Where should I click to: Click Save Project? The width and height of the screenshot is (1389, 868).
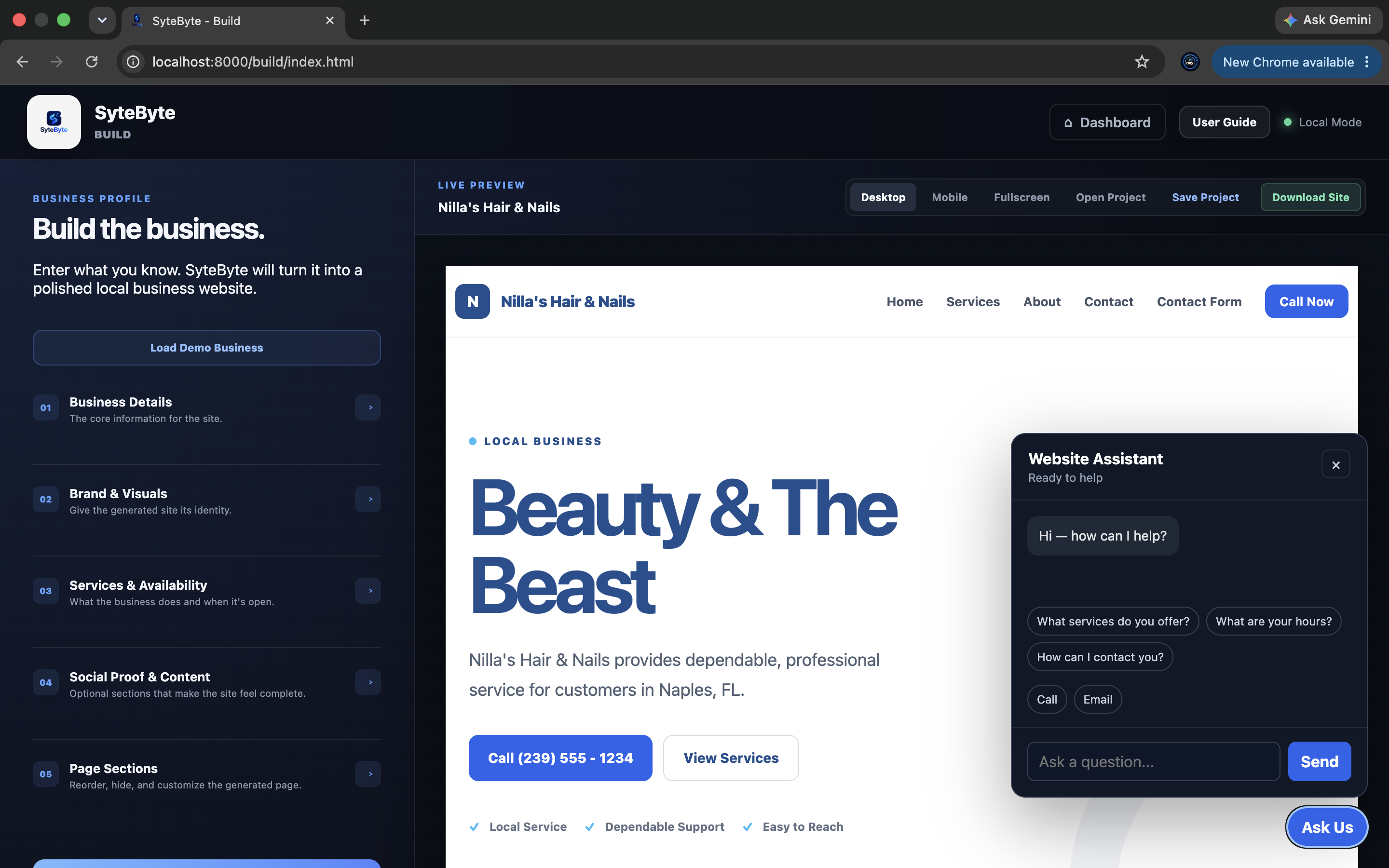tap(1205, 198)
